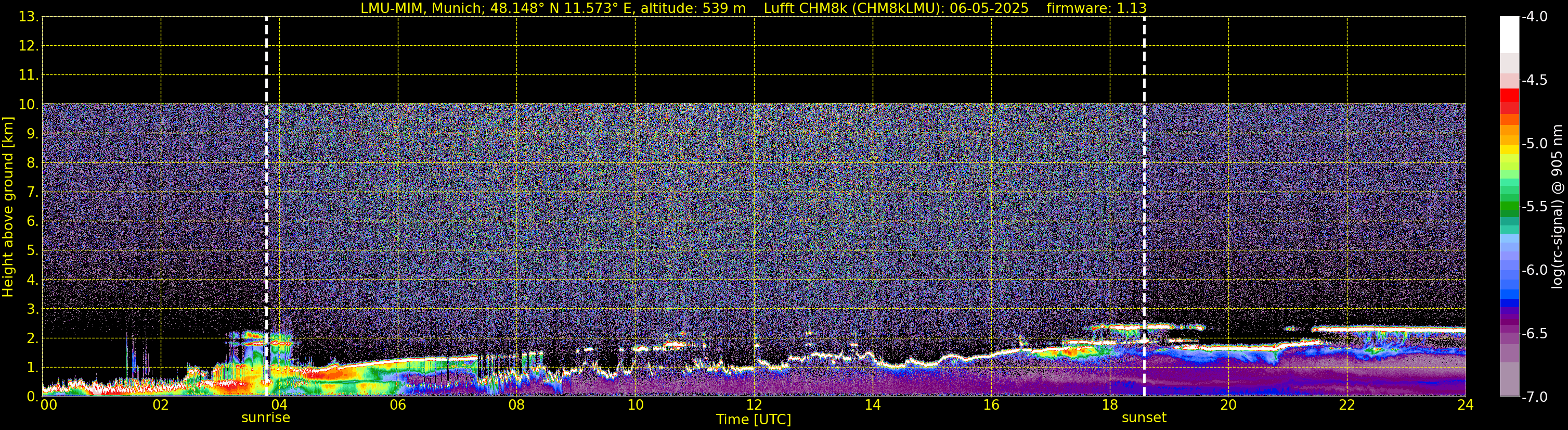Click the 'firmware: 1.13' text
The width and height of the screenshot is (1568, 430).
(x=1096, y=8)
